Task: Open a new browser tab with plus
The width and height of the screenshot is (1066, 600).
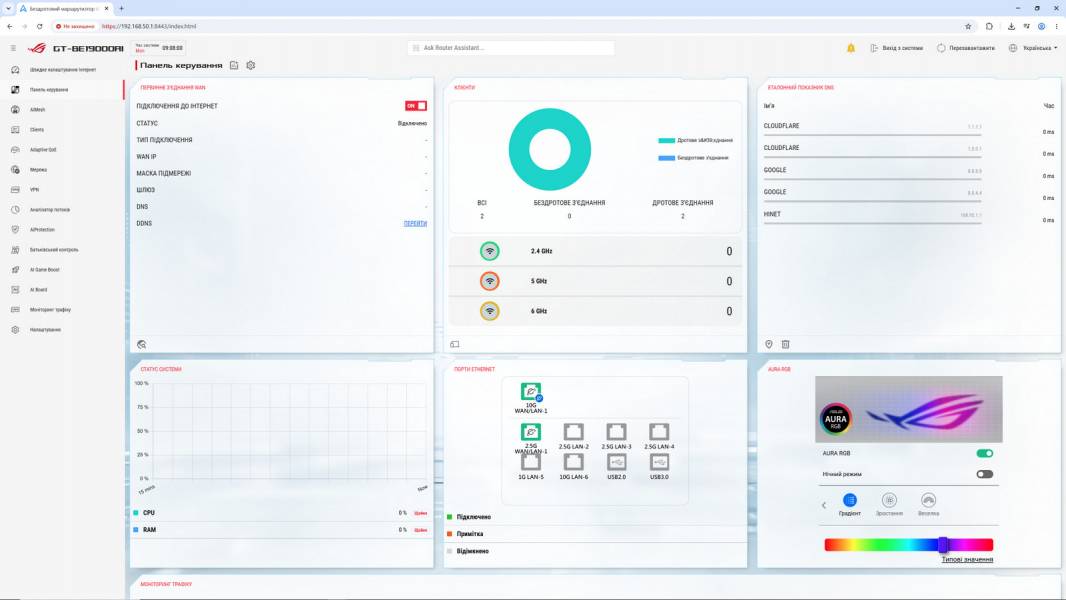Action: tap(121, 8)
